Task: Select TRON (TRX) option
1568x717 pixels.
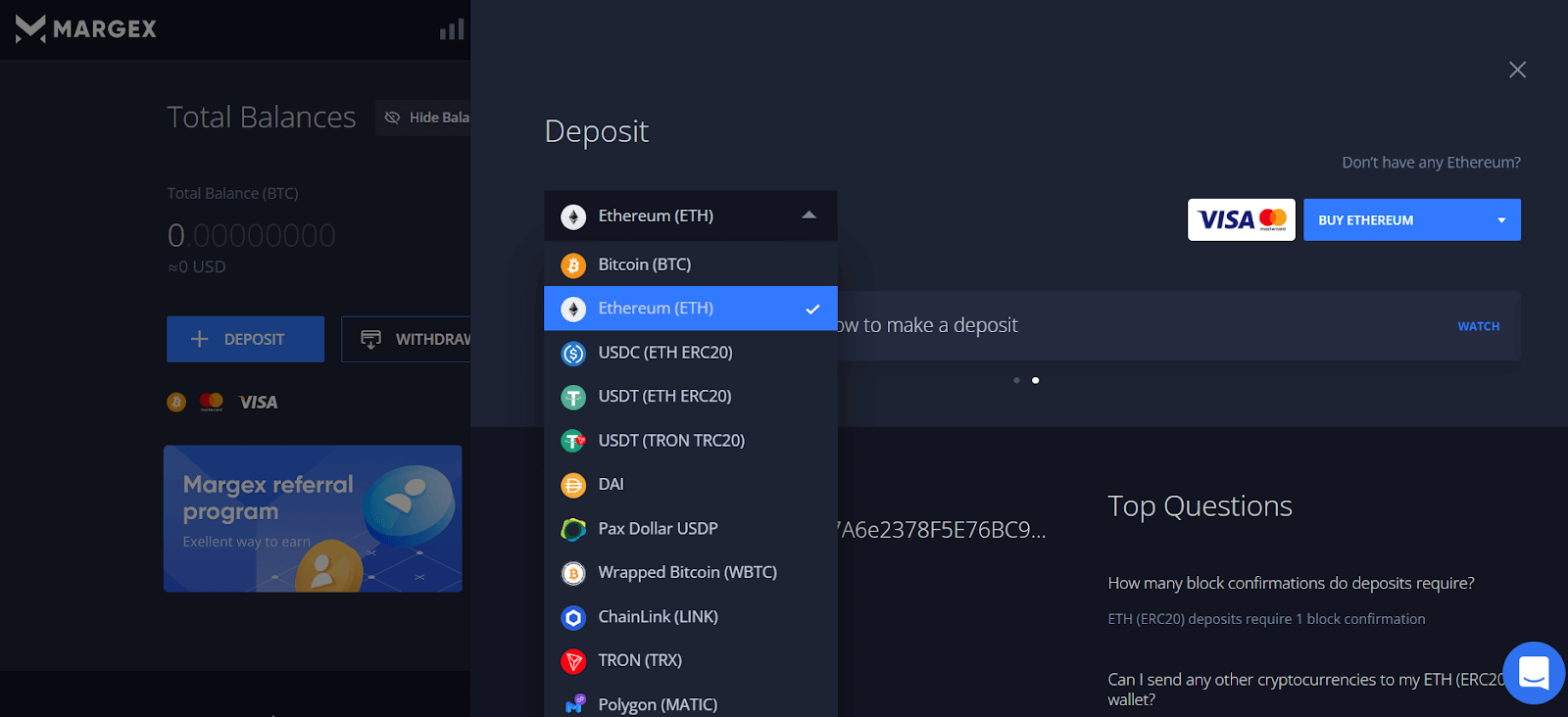Action: (691, 661)
